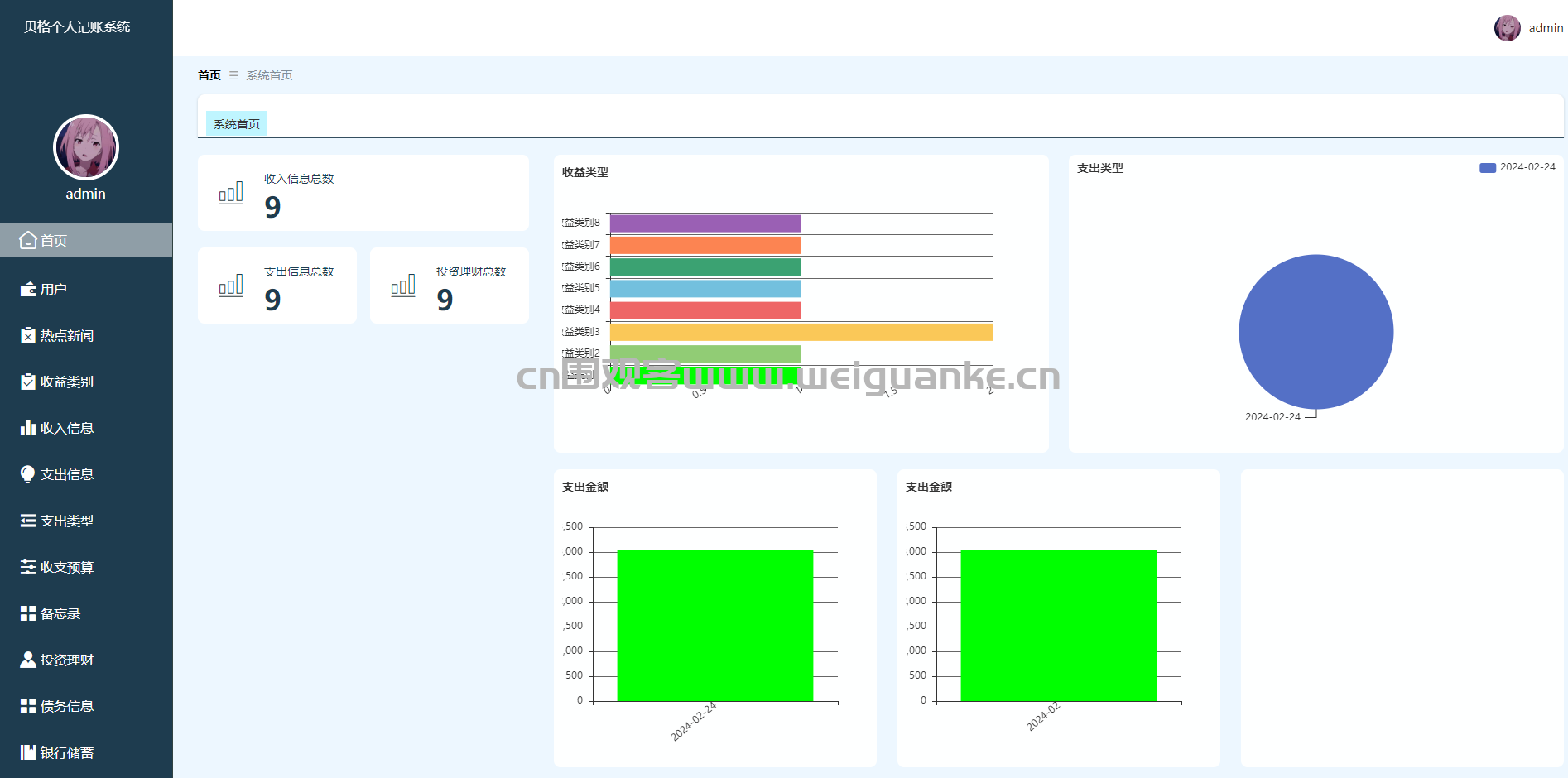Click the 贝格个人记账系统 title

click(x=77, y=26)
